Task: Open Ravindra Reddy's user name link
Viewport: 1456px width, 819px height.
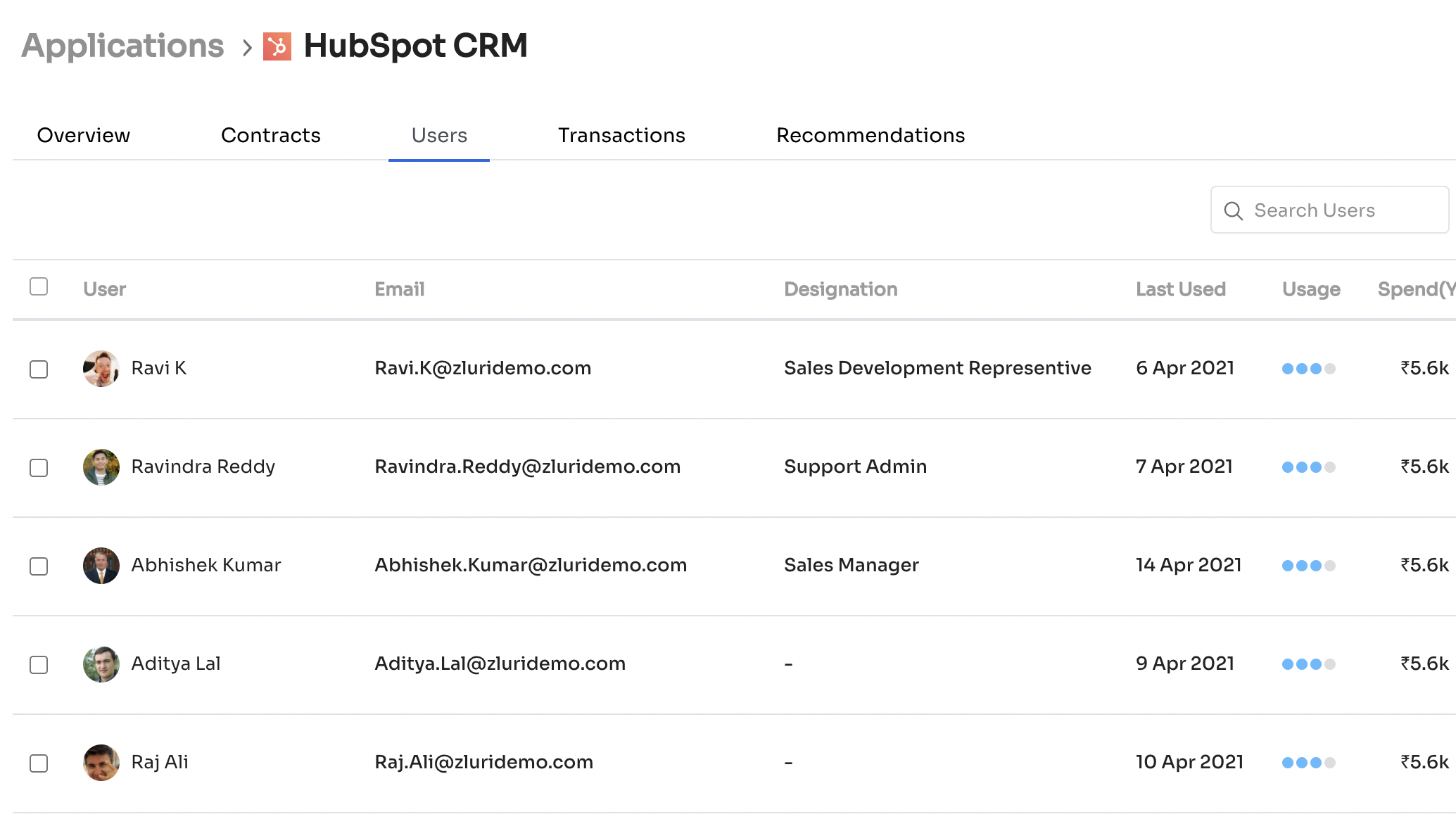Action: tap(203, 466)
